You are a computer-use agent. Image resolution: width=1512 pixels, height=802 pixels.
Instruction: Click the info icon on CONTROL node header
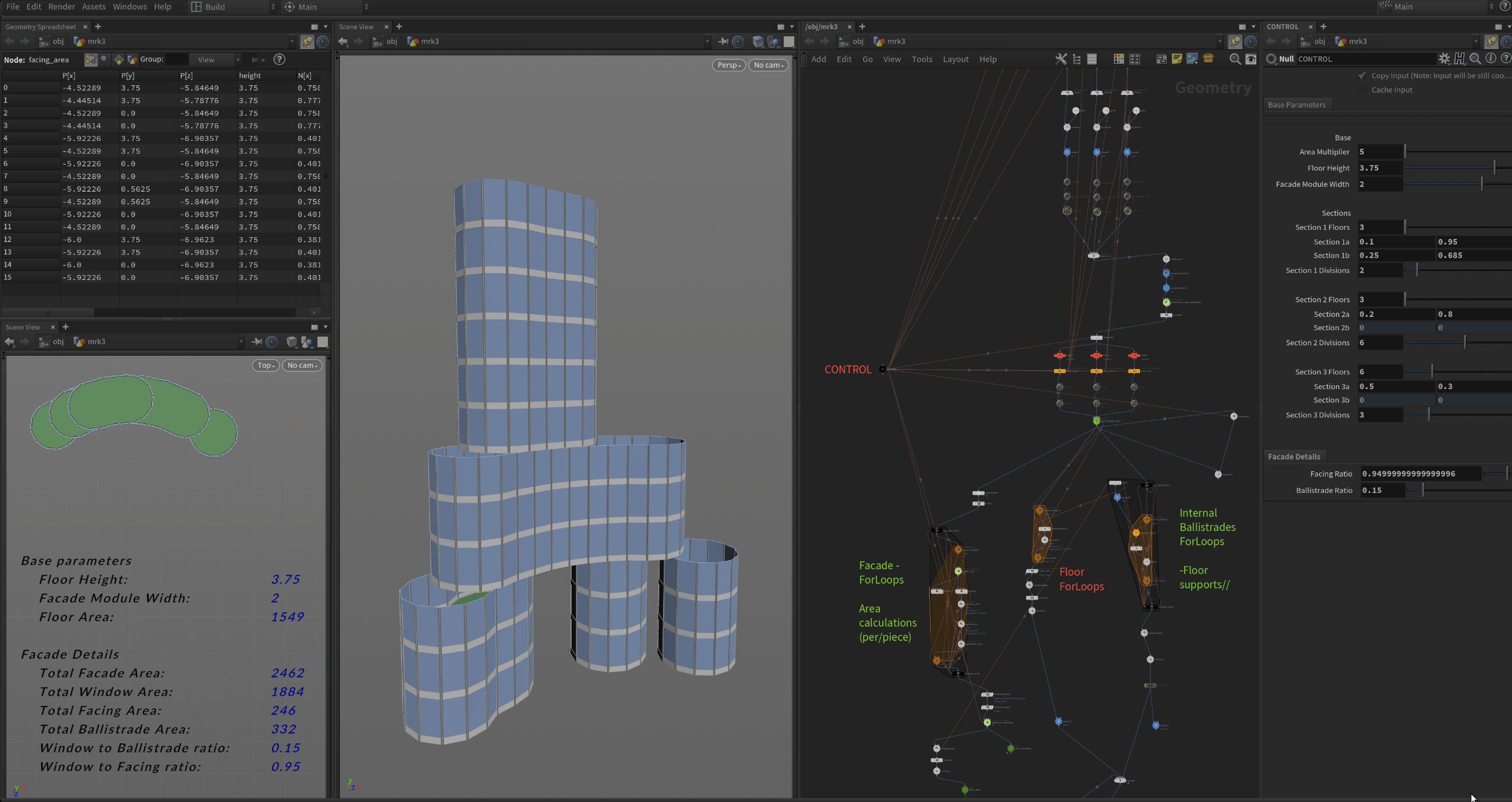pos(1491,59)
